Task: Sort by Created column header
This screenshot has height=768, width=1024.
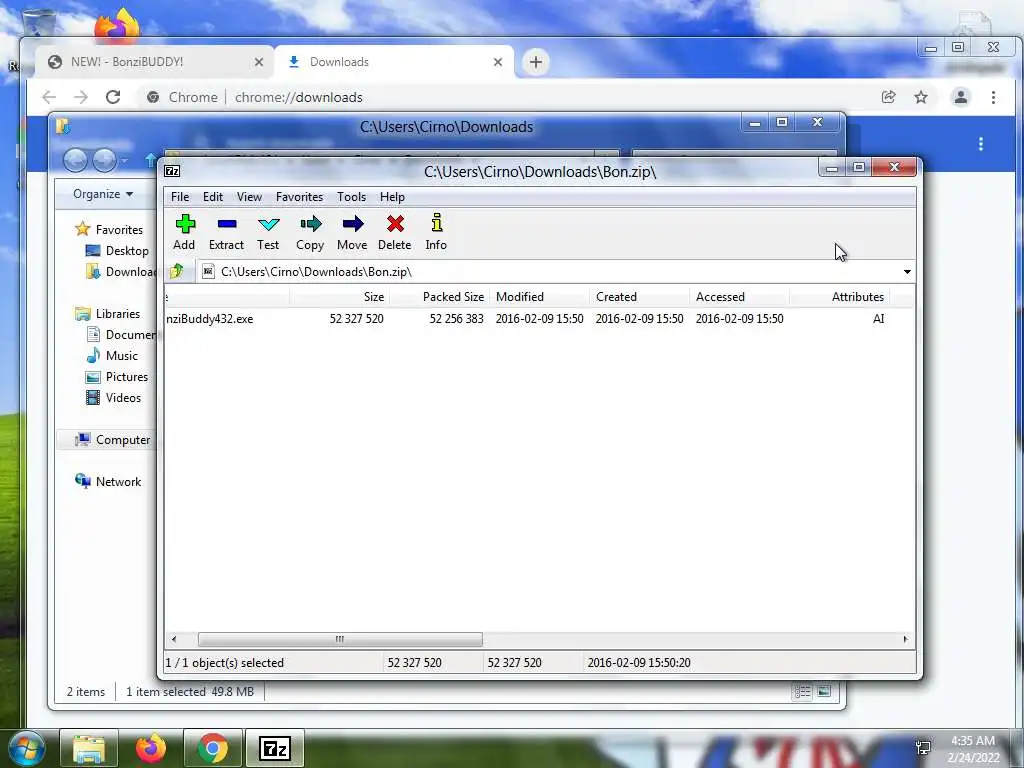Action: [639, 296]
